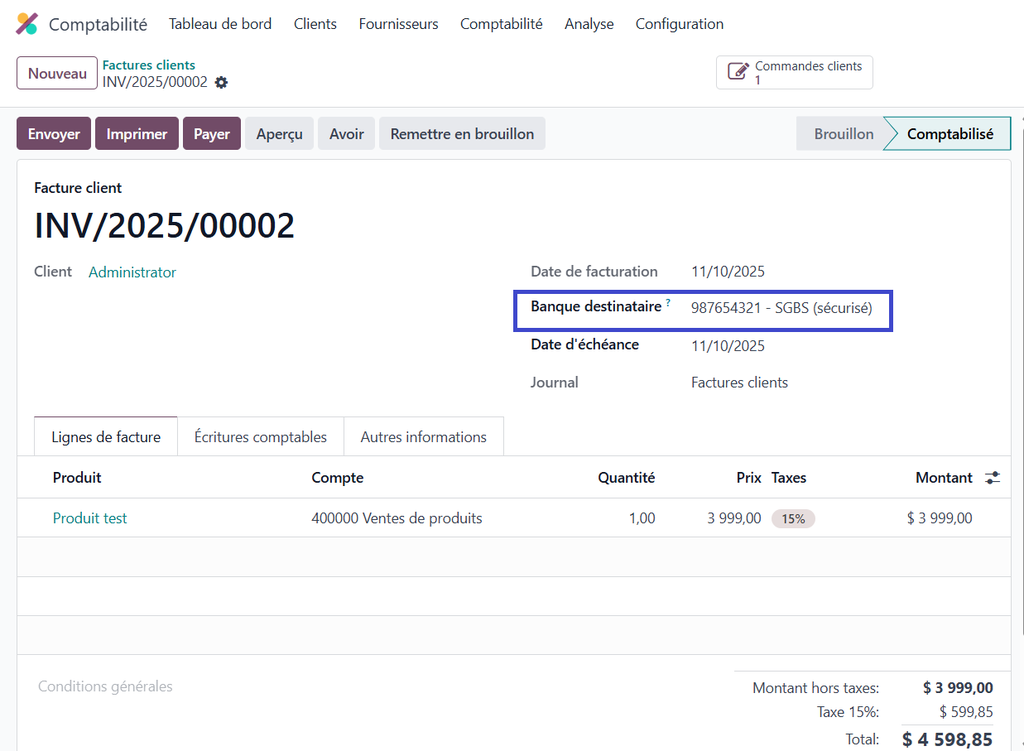1024x751 pixels.
Task: Click the Banque destinataire help question mark
Action: pyautogui.click(x=668, y=302)
